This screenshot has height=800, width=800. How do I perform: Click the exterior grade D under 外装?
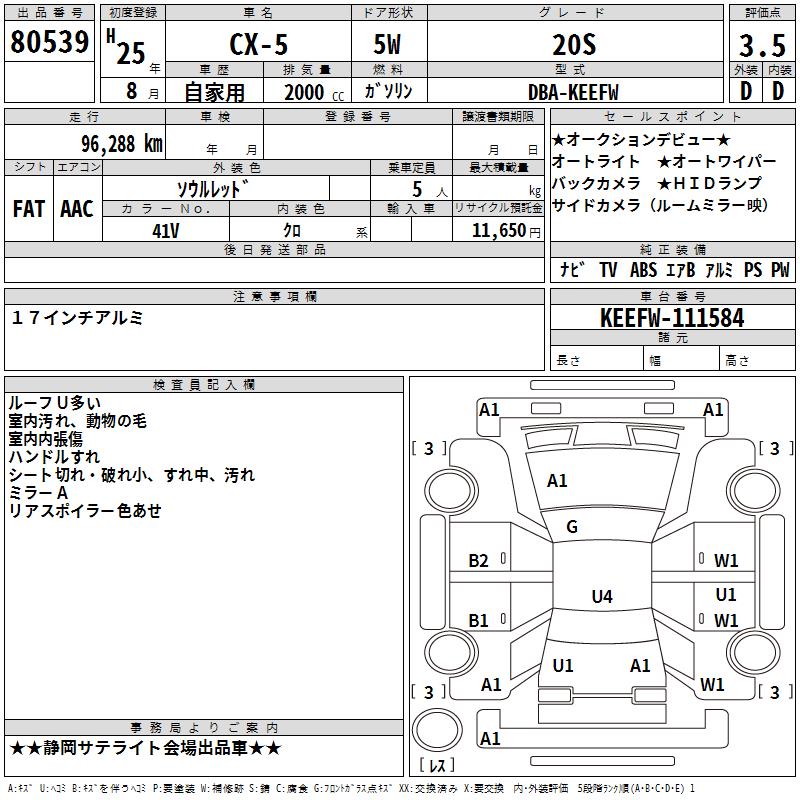point(746,91)
